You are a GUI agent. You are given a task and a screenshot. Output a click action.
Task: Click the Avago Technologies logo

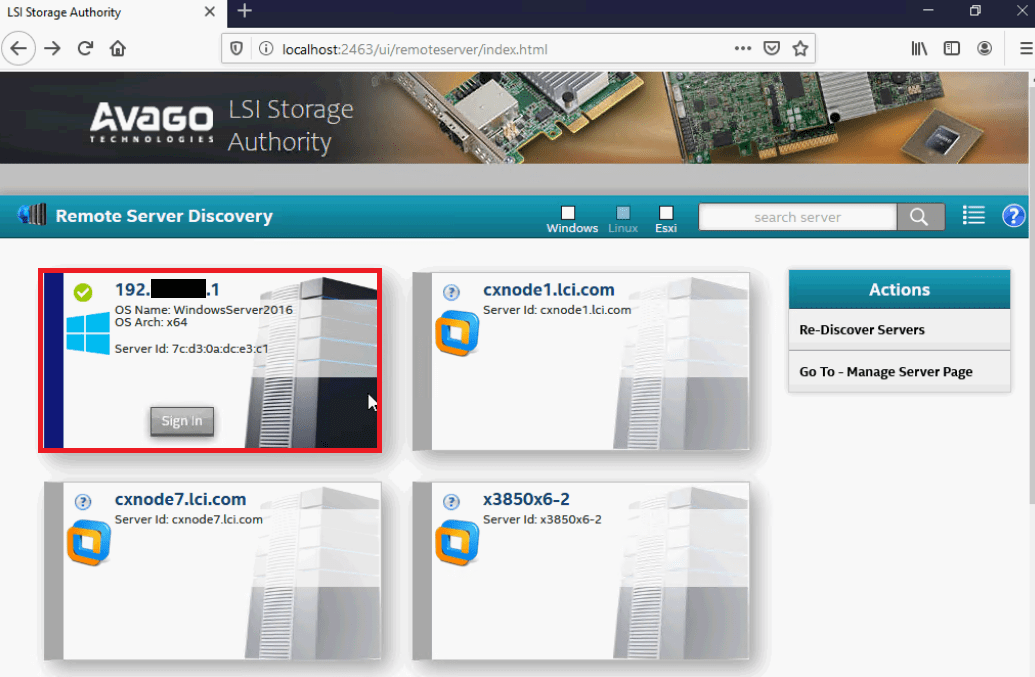pos(152,123)
